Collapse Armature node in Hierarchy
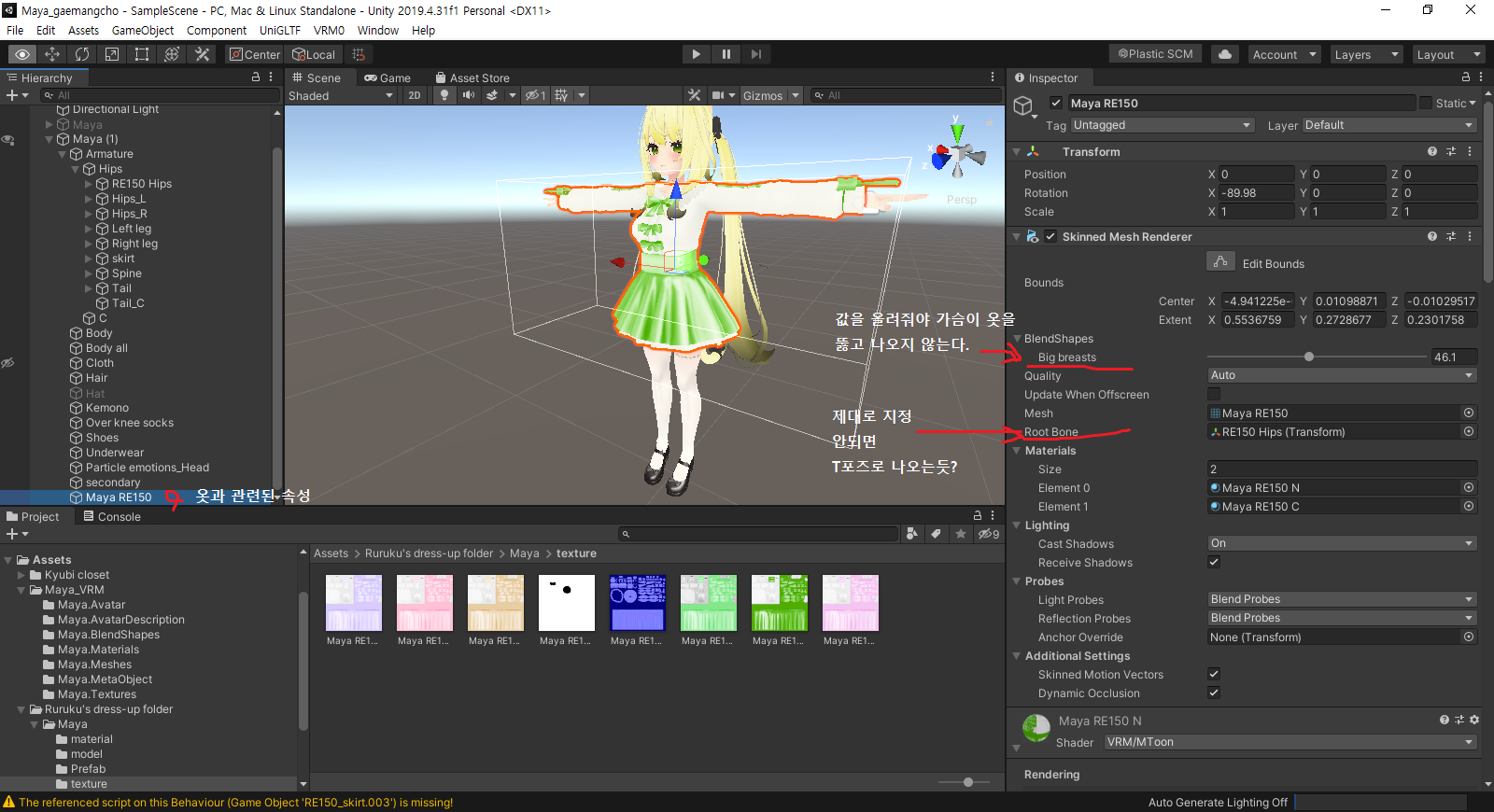The image size is (1494, 812). (x=63, y=154)
